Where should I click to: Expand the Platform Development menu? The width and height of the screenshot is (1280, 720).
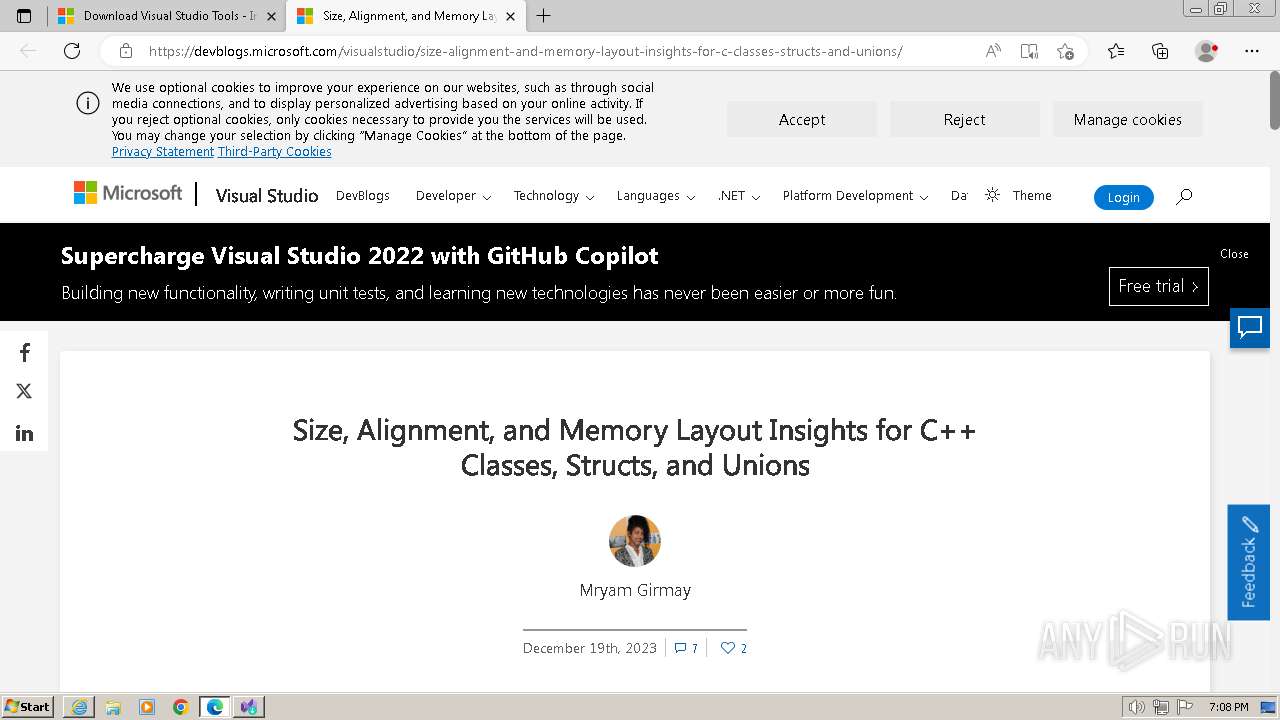pyautogui.click(x=855, y=196)
